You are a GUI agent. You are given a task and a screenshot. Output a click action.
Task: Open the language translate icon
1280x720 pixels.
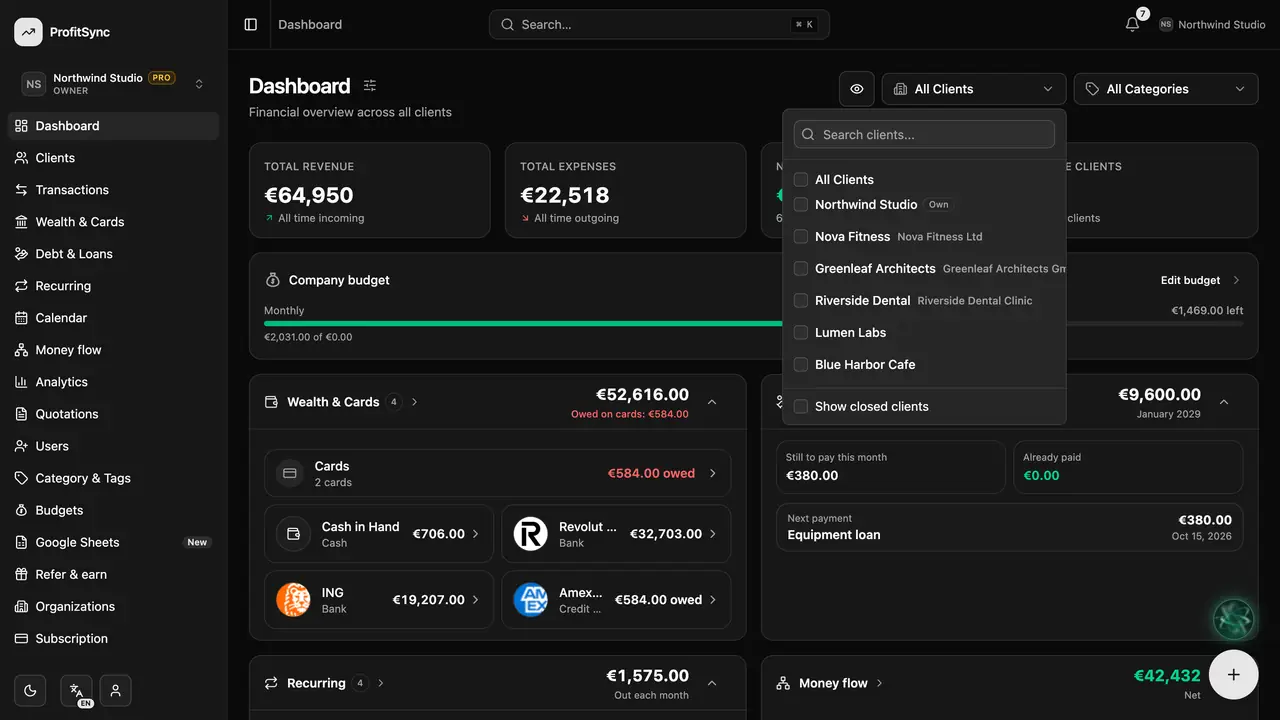tap(76, 690)
